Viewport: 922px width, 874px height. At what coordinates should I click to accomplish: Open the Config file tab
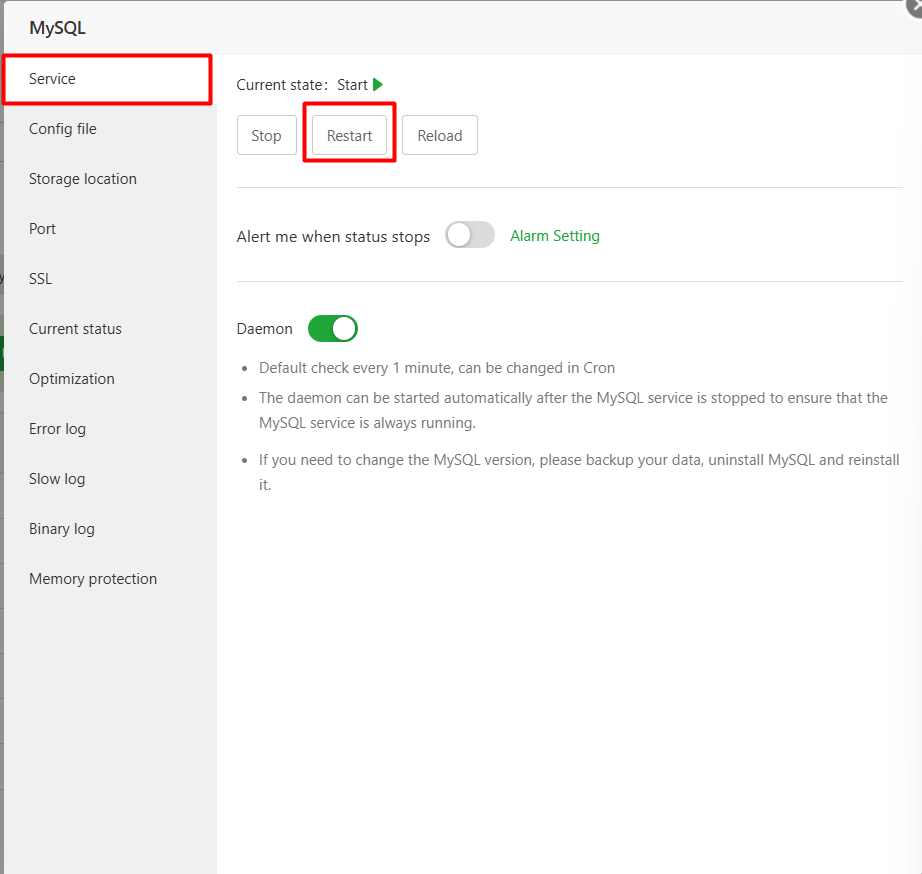pos(110,129)
